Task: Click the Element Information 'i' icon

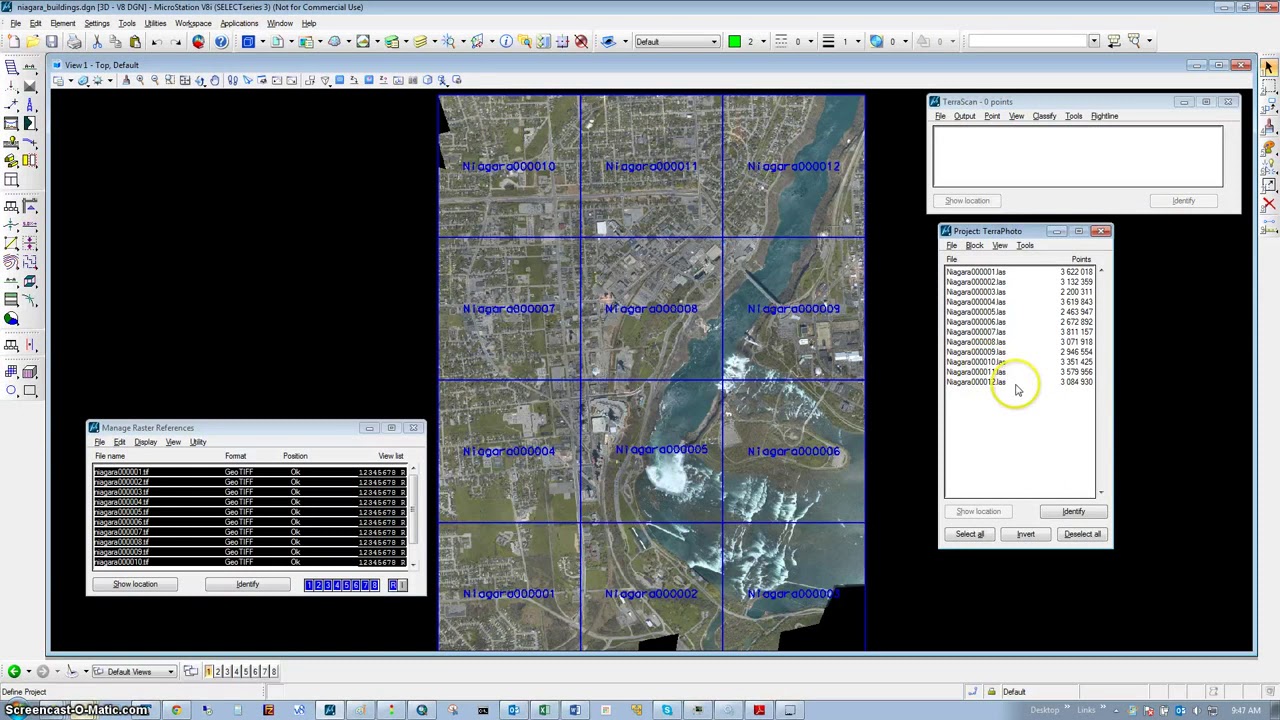Action: tap(506, 41)
